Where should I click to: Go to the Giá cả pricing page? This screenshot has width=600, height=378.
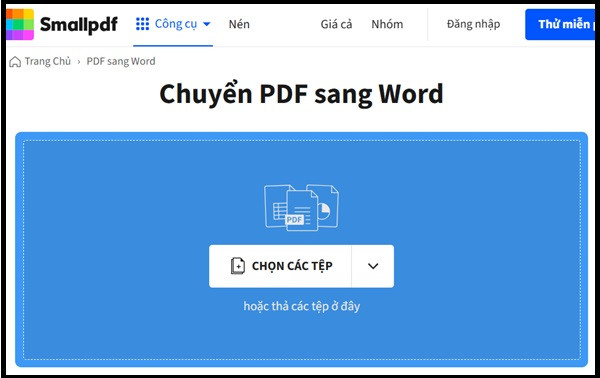pos(336,24)
